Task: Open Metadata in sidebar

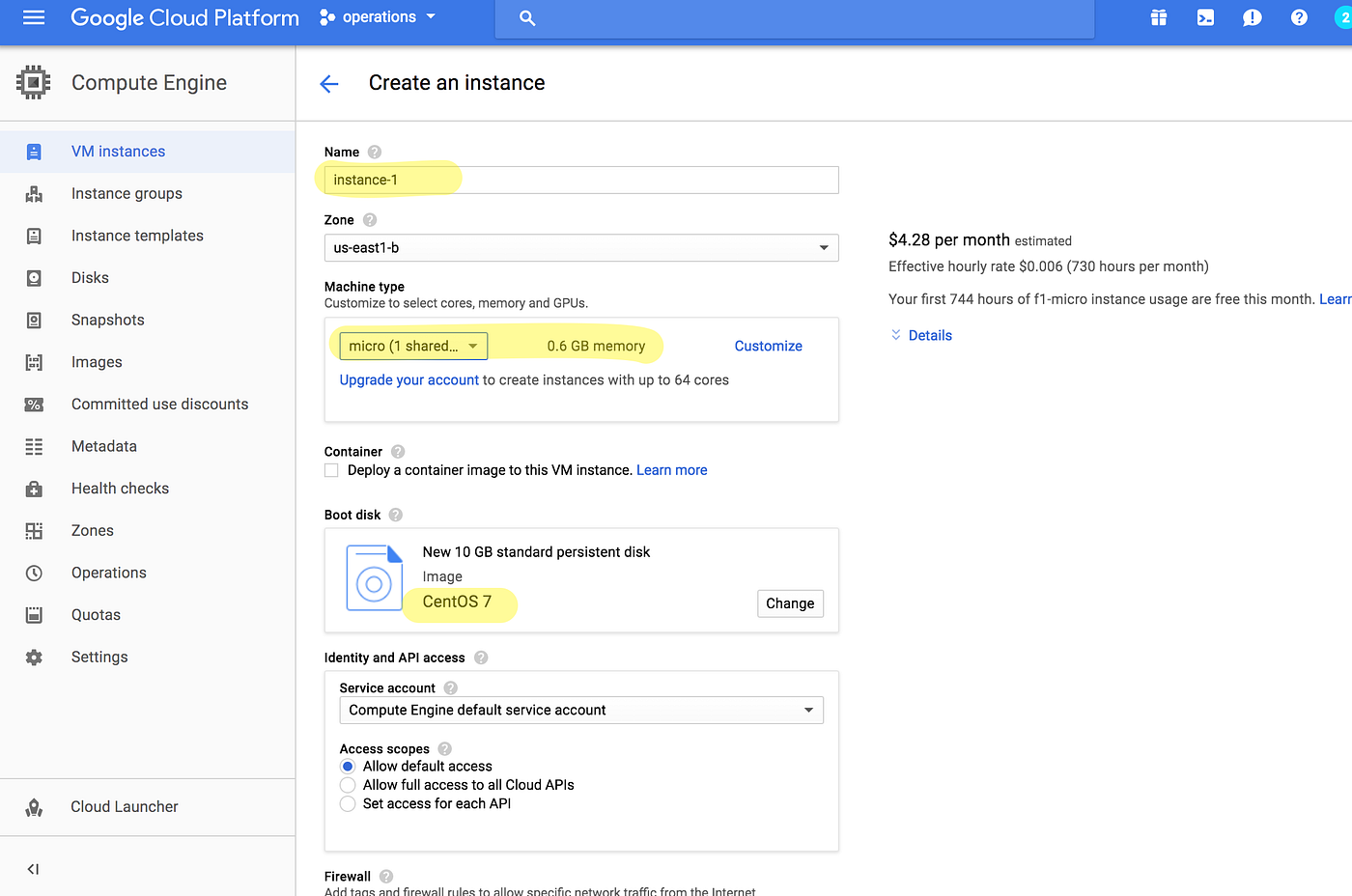Action: [x=104, y=447]
